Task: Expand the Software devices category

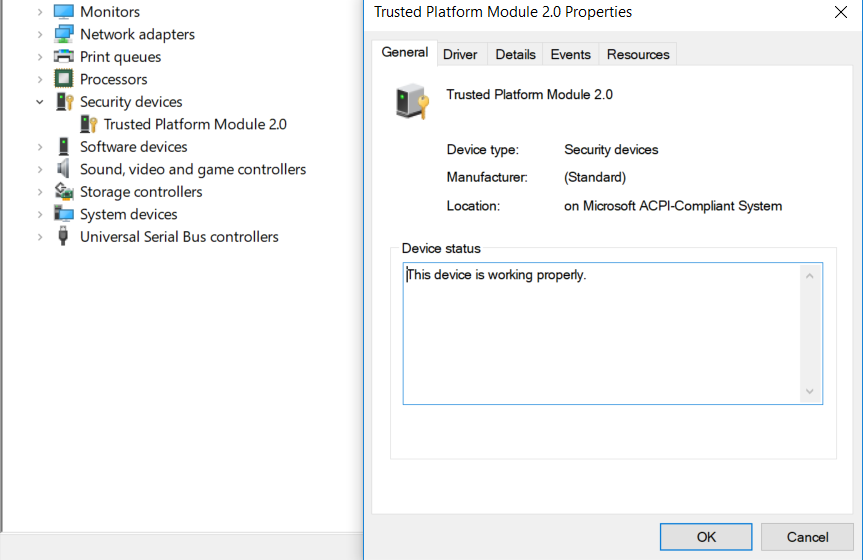Action: click(x=40, y=147)
